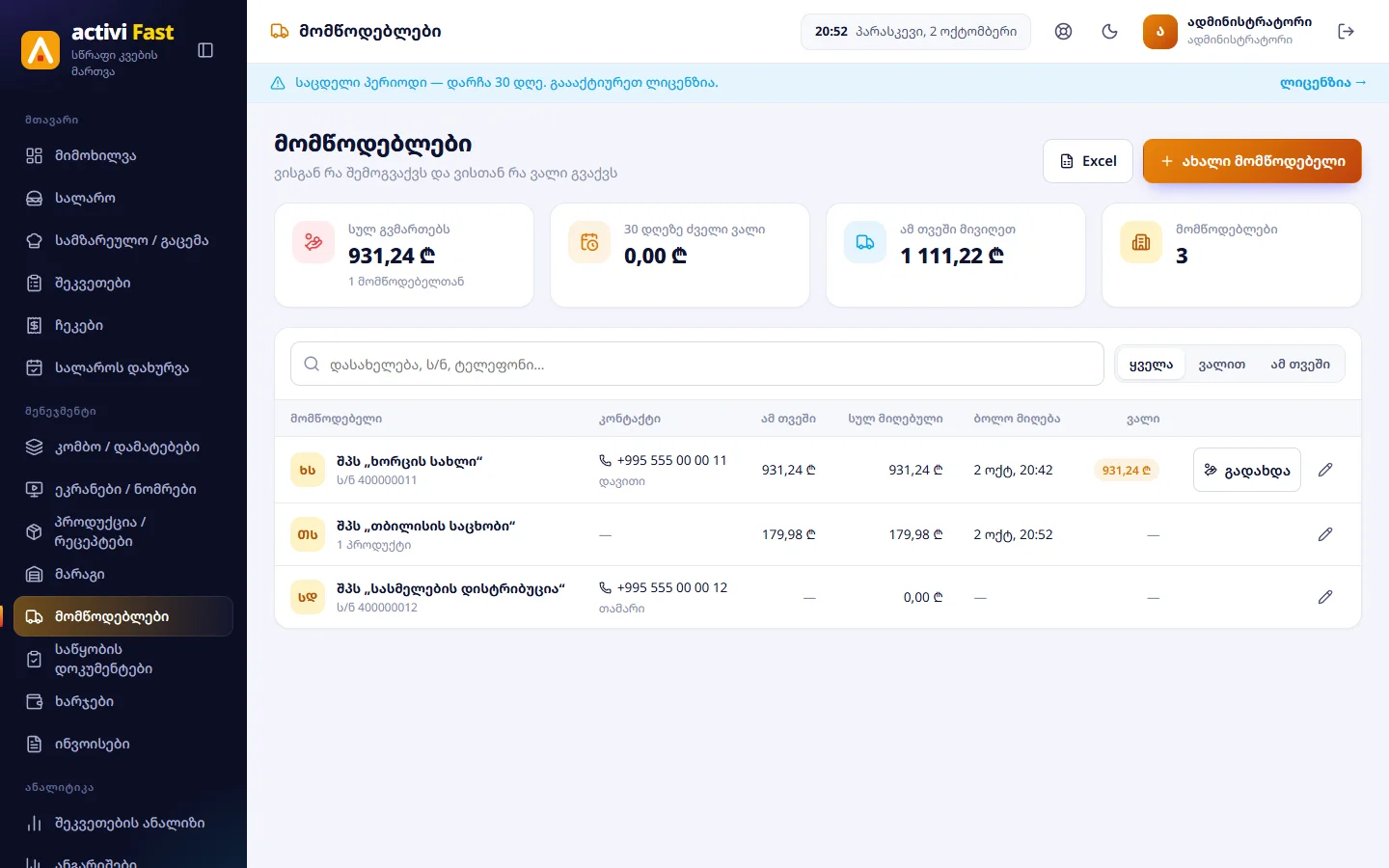Screen dimensions: 1389x868
Task: Open „მიმოხილვა“ in the sidebar
Action: coord(123,155)
